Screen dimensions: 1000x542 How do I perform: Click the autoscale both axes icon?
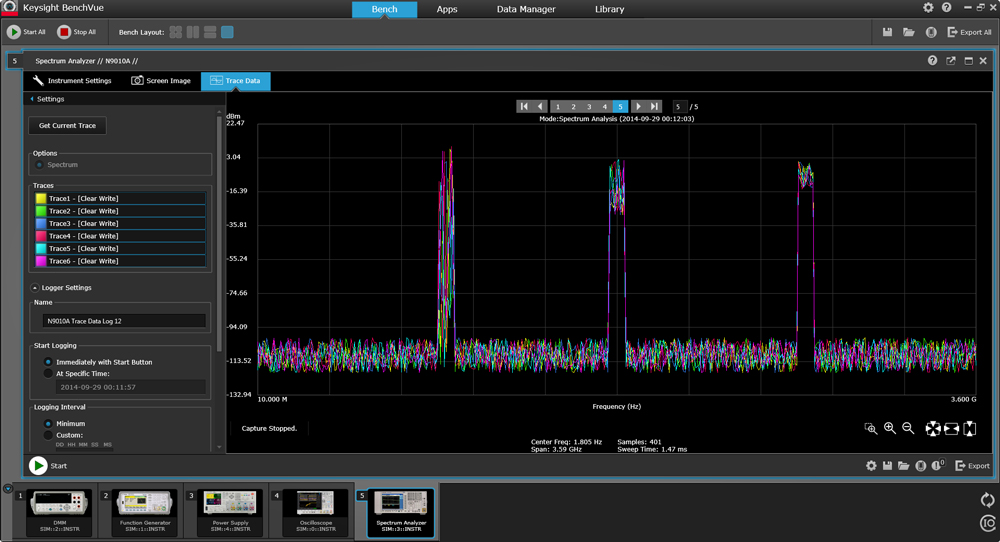click(932, 428)
